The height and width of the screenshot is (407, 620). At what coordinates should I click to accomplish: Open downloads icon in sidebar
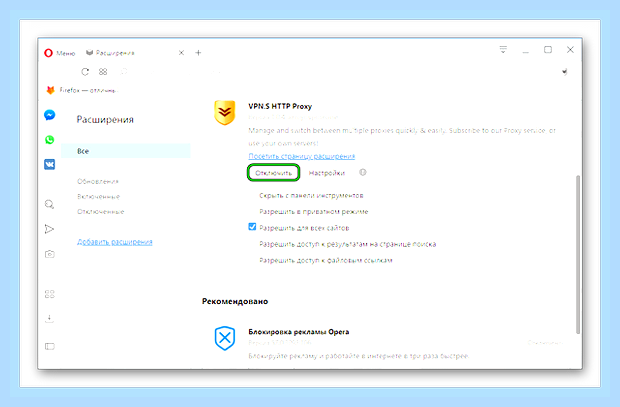pyautogui.click(x=49, y=318)
